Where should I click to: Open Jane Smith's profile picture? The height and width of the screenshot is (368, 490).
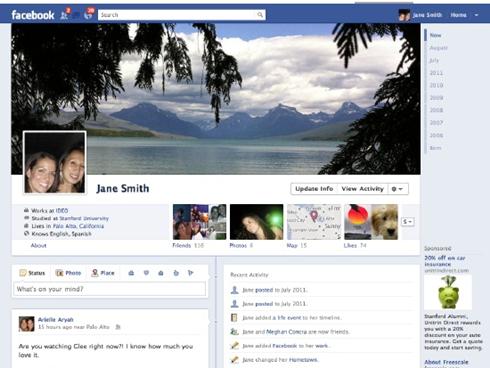(x=55, y=163)
